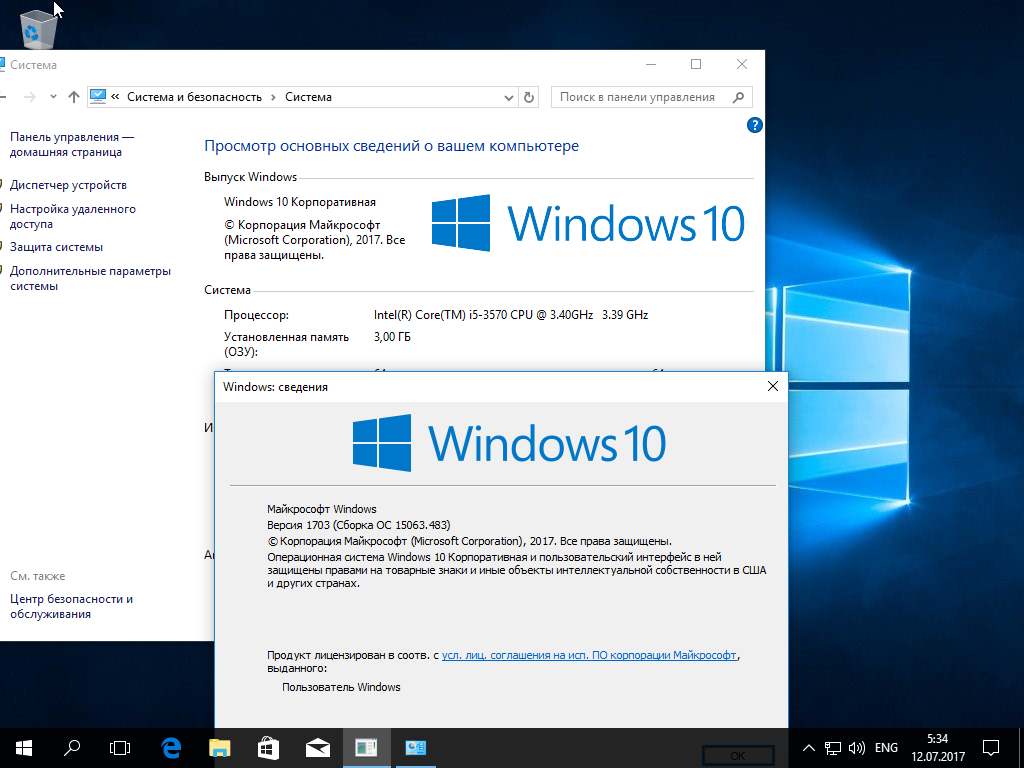This screenshot has width=1024, height=768.
Task: Open Дополнительные параметры системы link
Action: (x=90, y=278)
